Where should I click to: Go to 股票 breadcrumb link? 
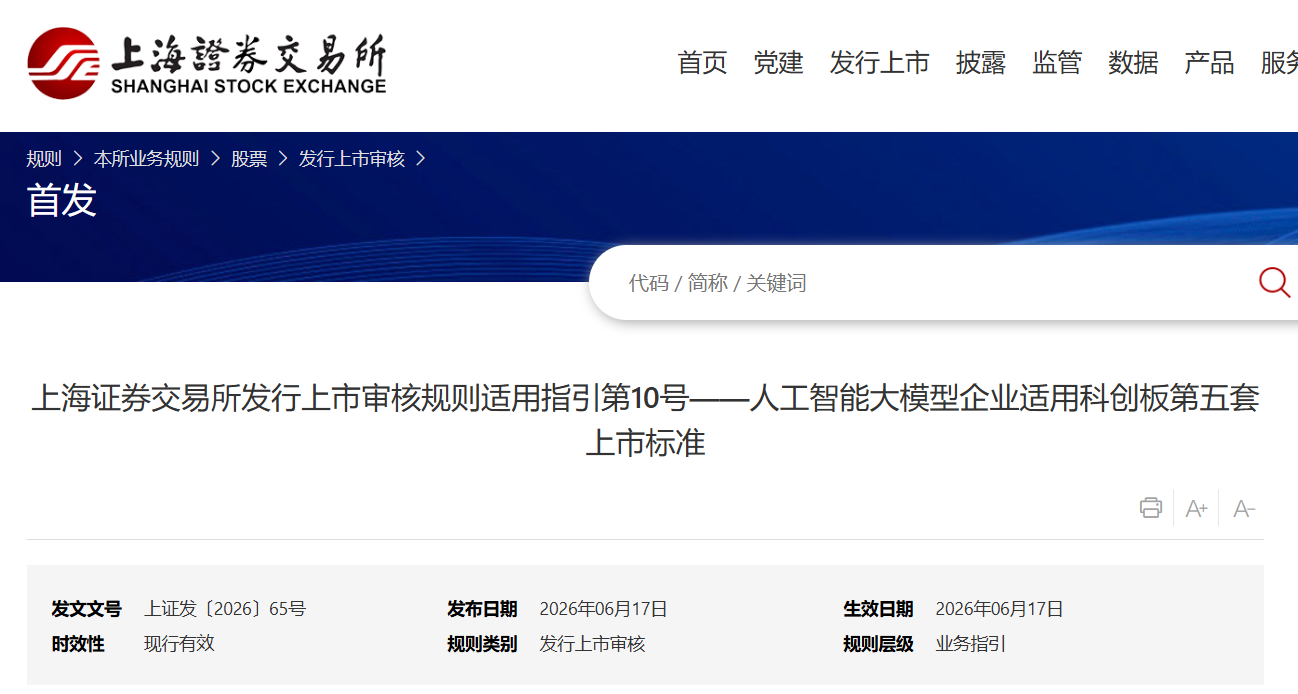249,159
